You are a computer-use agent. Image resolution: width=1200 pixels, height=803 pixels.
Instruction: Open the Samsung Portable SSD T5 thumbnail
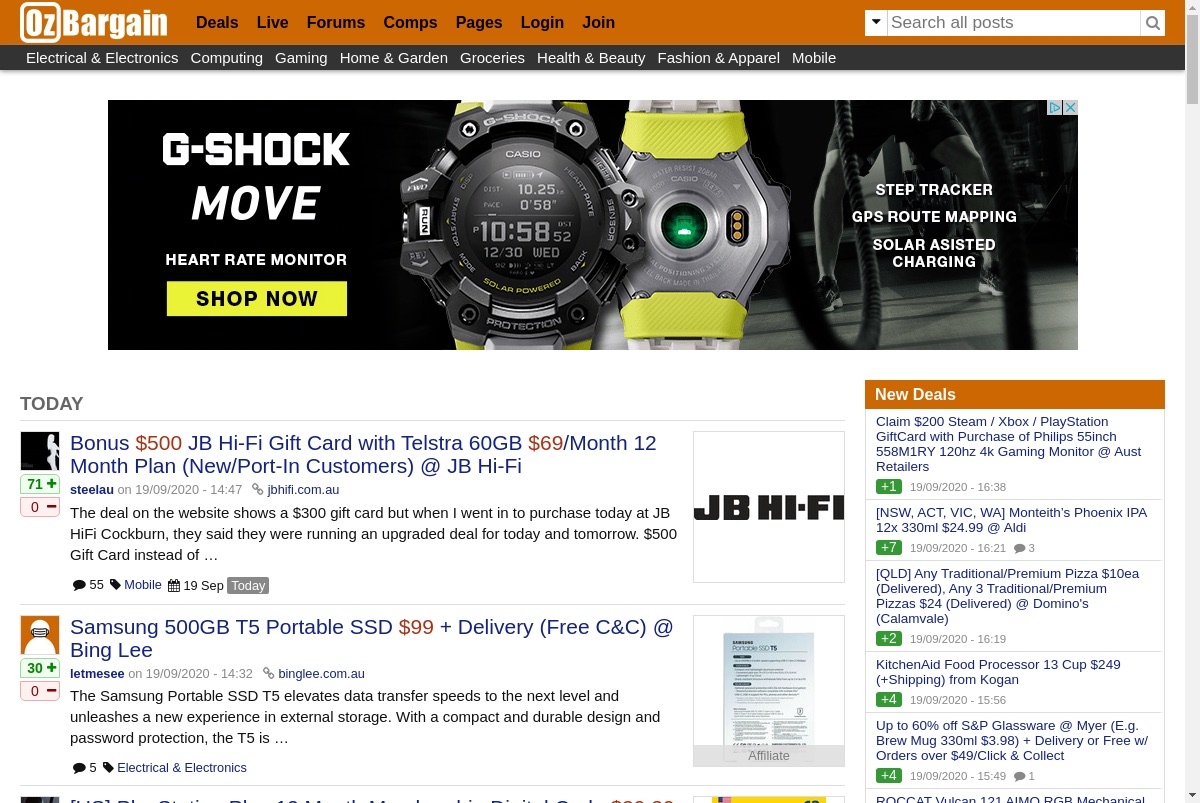769,691
